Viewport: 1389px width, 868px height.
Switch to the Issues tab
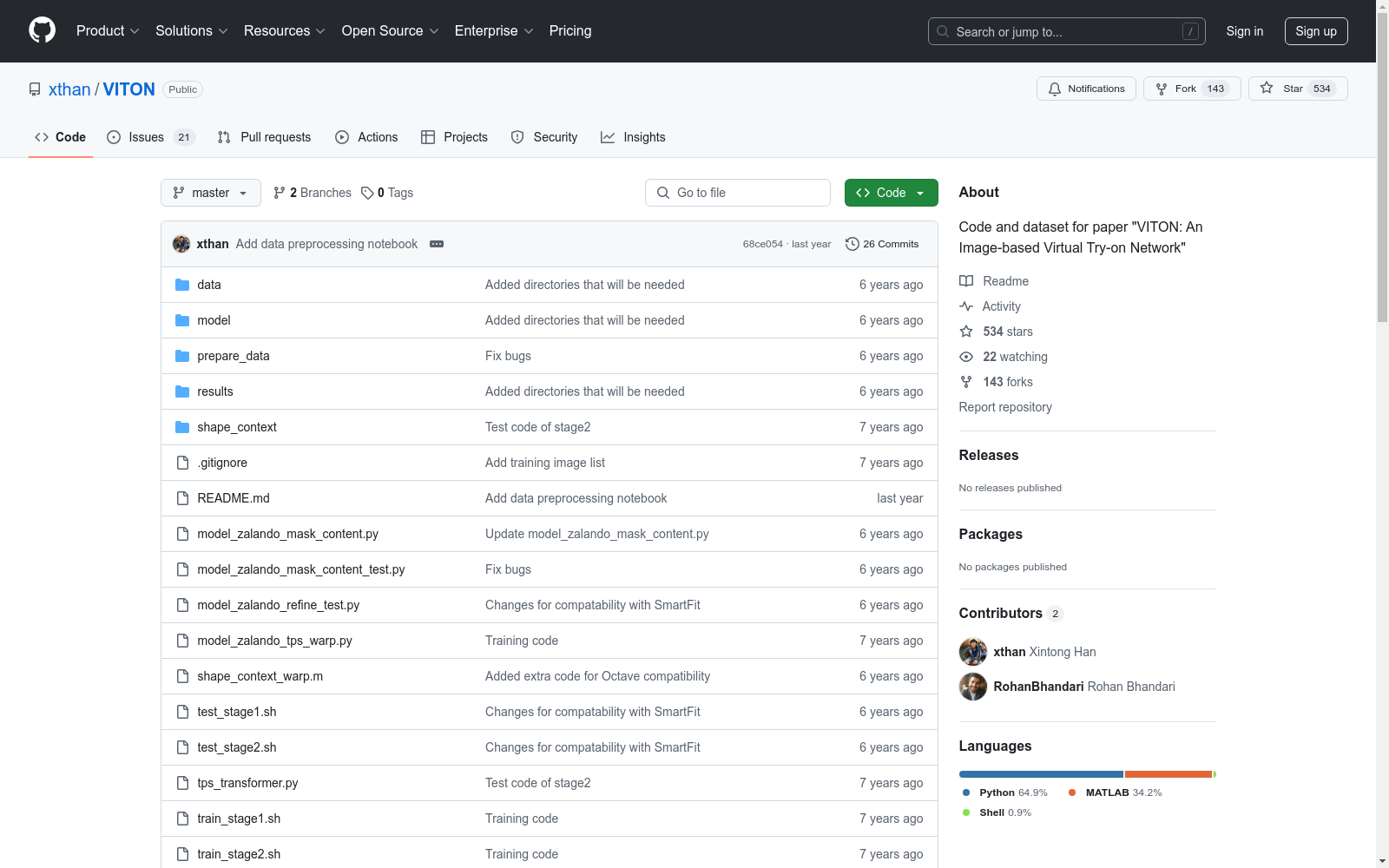(151, 137)
